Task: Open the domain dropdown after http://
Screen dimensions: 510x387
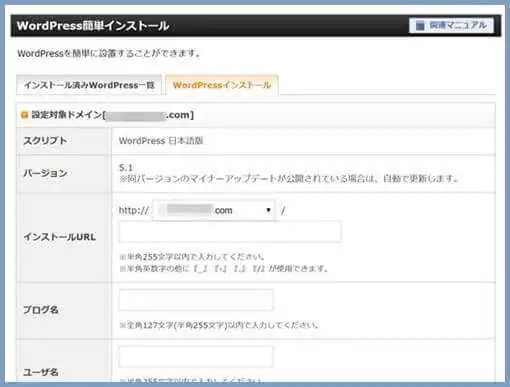Action: click(x=213, y=210)
